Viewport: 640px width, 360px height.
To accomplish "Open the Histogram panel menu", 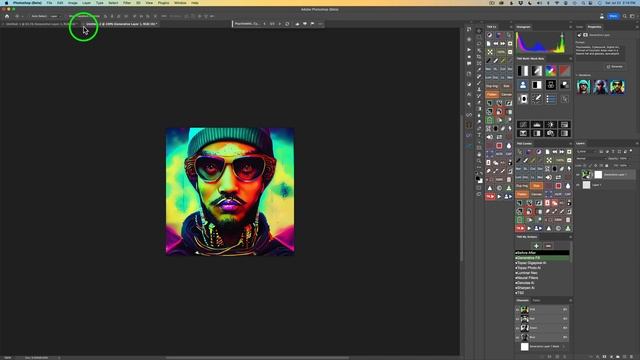I will [570, 27].
